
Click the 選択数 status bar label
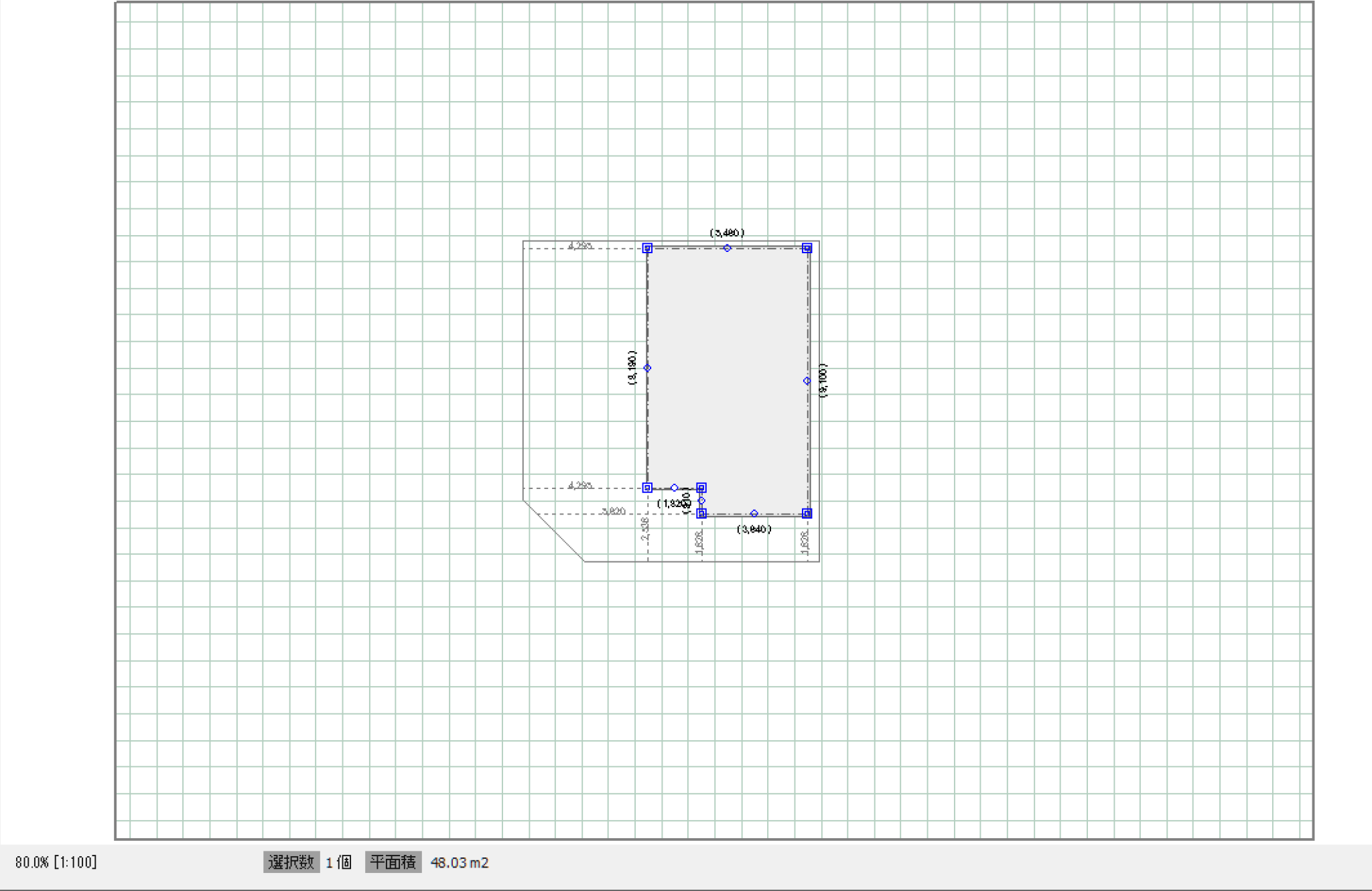pyautogui.click(x=291, y=862)
